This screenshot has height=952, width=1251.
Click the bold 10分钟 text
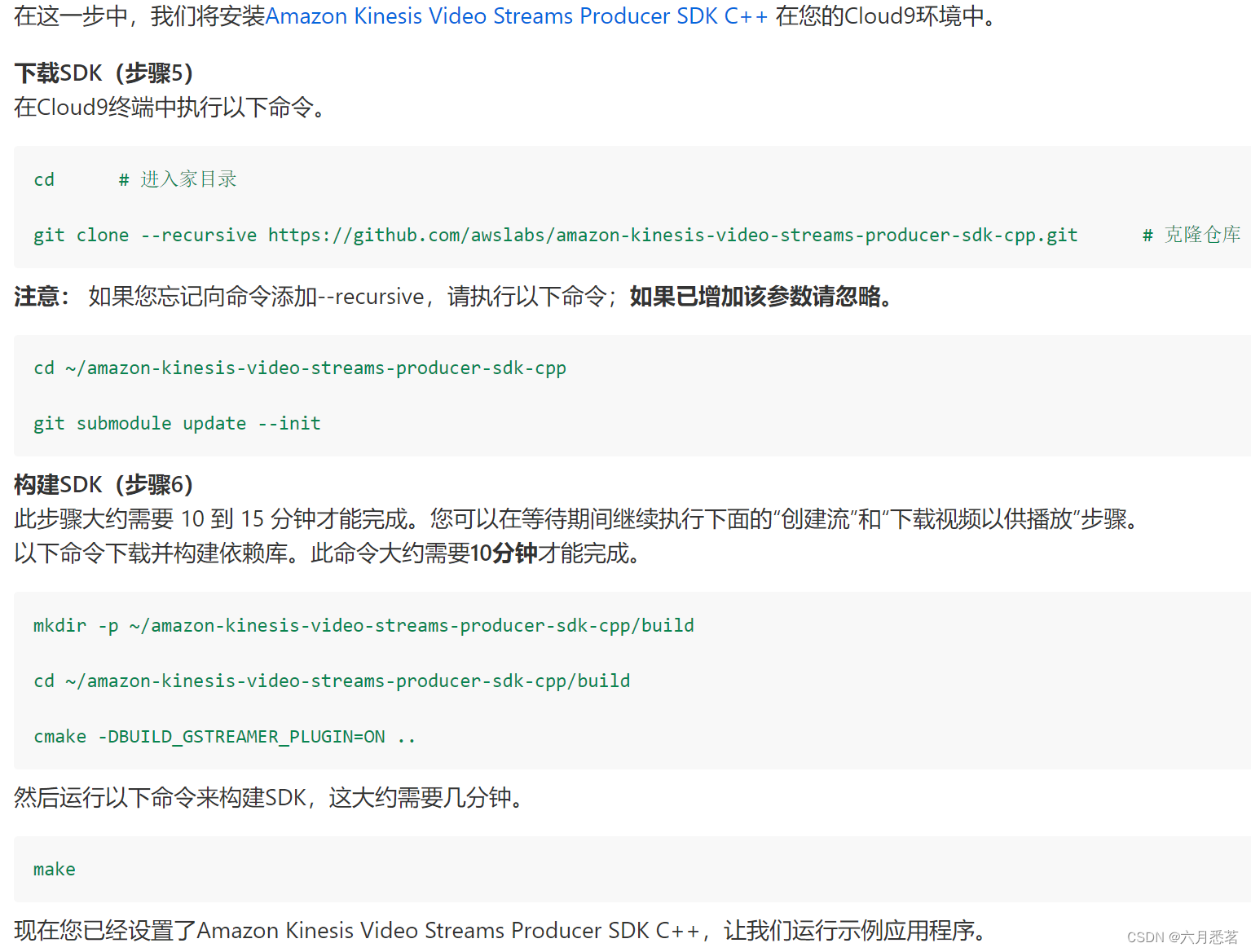click(x=503, y=553)
